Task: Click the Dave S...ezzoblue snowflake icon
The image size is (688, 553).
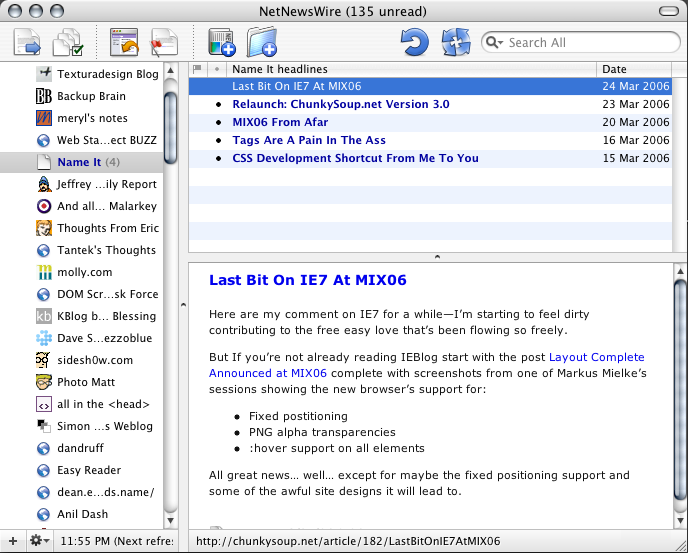Action: (x=43, y=338)
